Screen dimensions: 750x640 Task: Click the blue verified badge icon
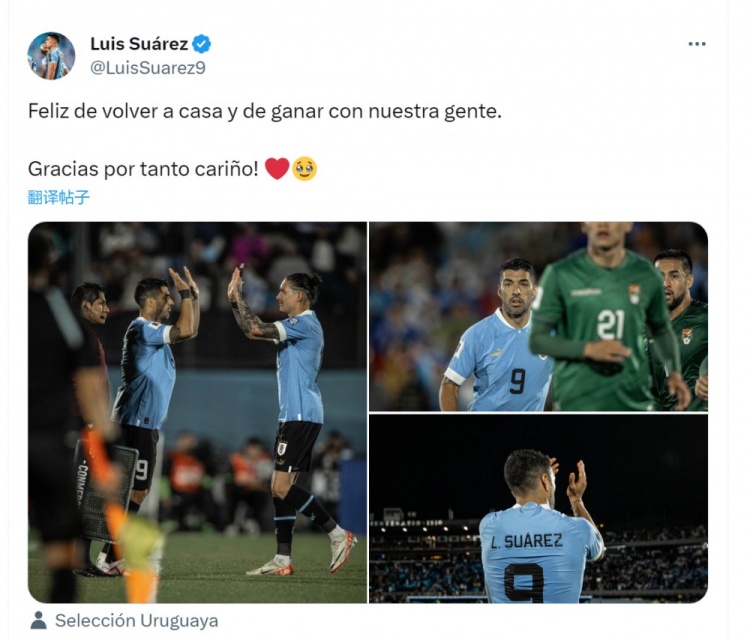[201, 44]
